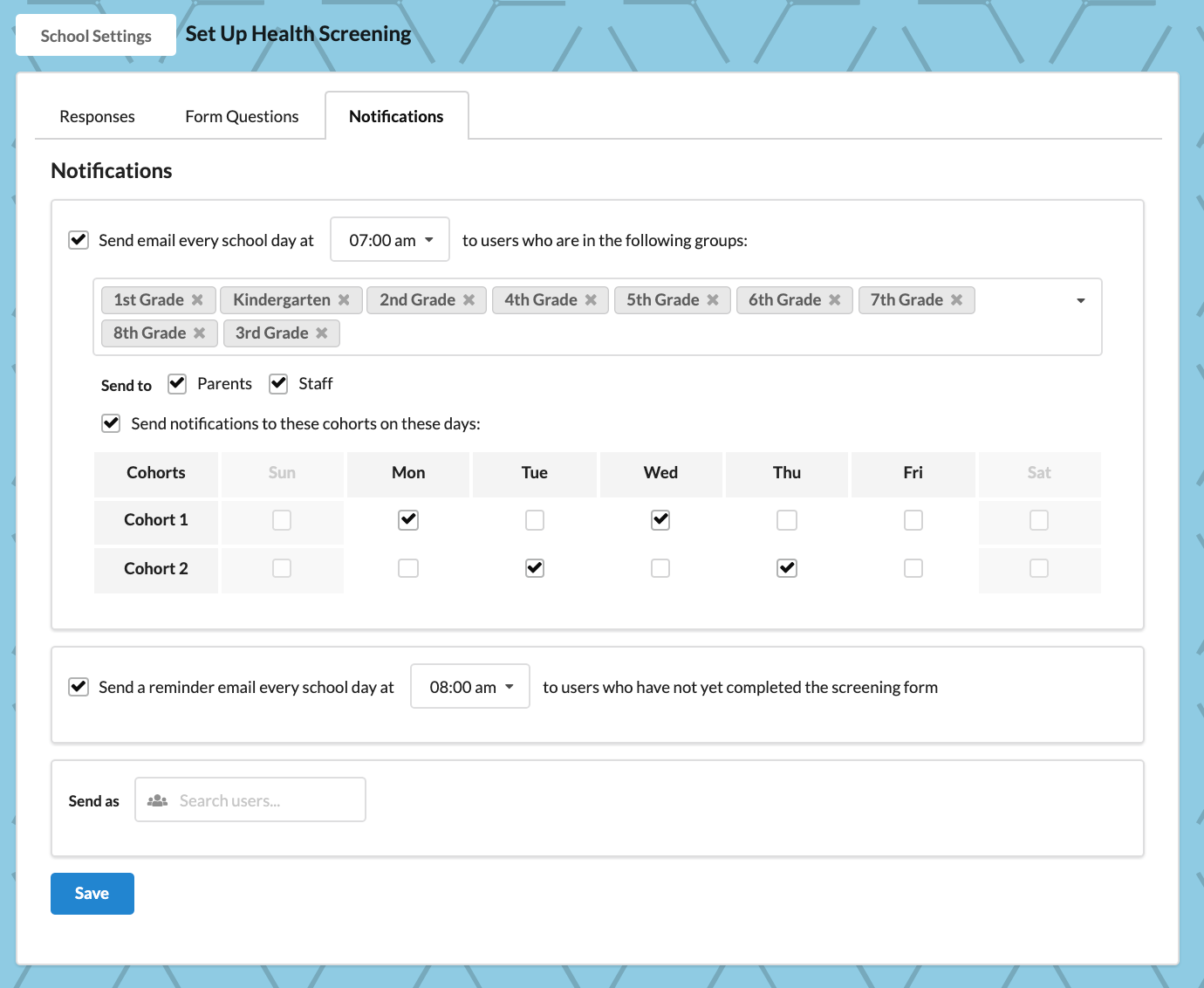Image resolution: width=1204 pixels, height=988 pixels.
Task: Remove the 2nd Grade tag
Action: tap(469, 300)
